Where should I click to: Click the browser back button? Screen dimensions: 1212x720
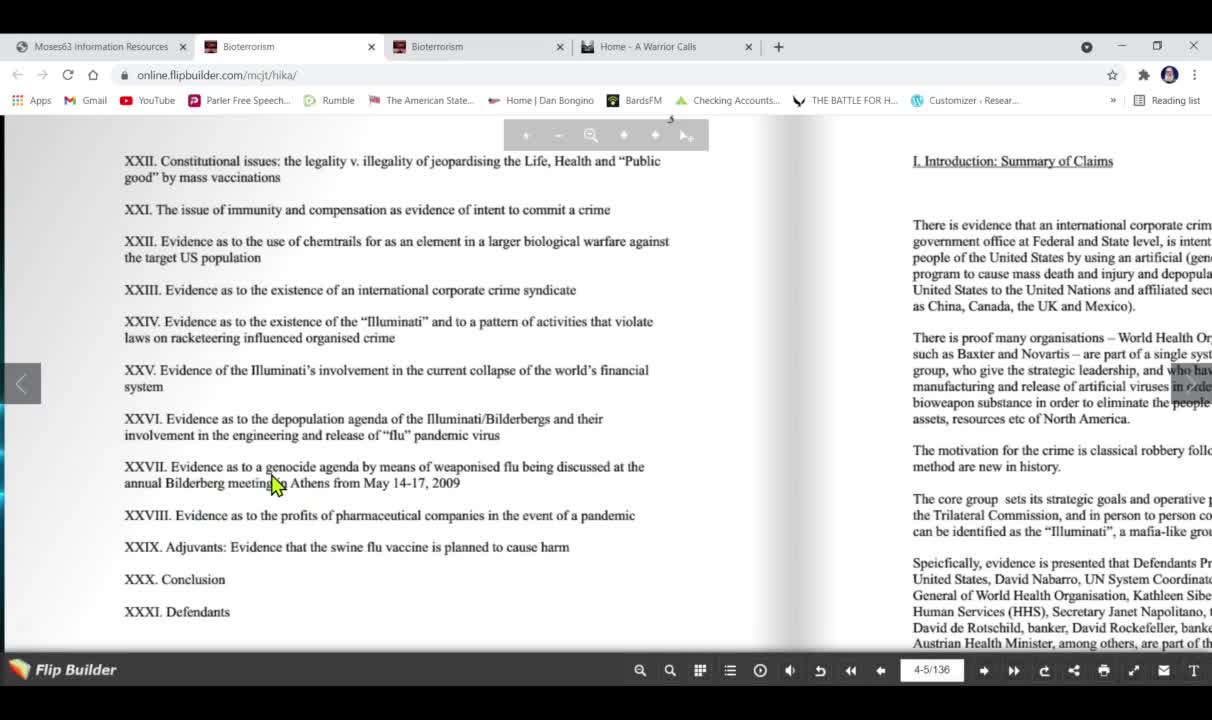(x=17, y=75)
